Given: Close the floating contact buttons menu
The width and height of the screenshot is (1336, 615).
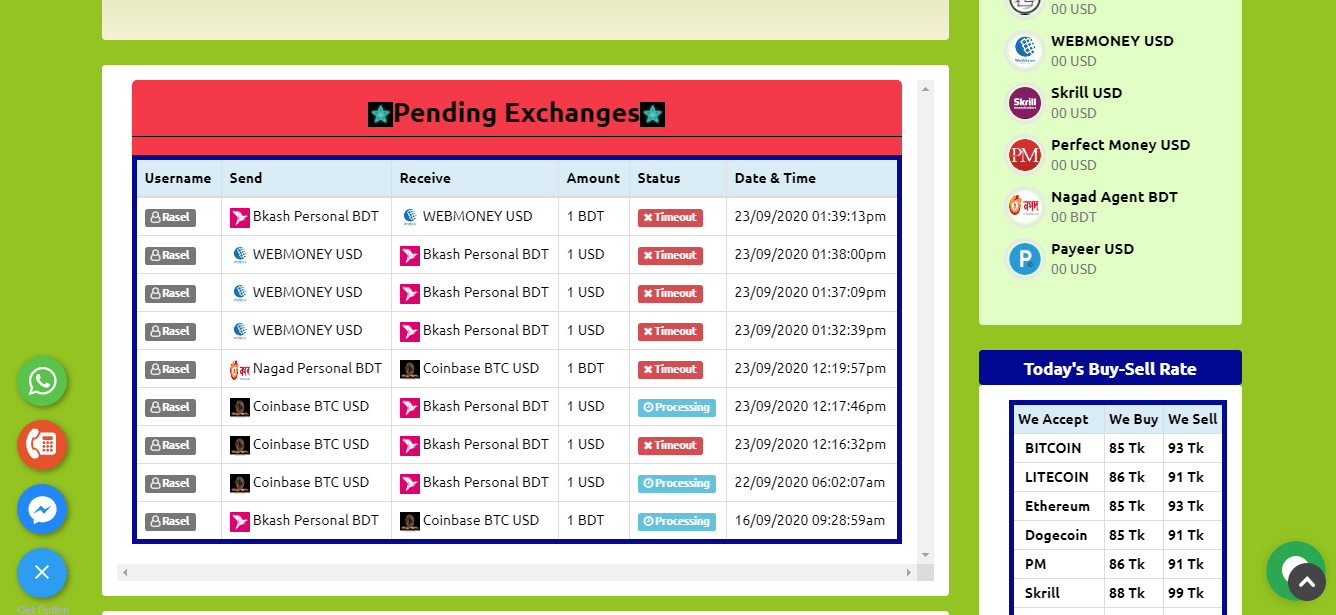Looking at the screenshot, I should click(42, 573).
